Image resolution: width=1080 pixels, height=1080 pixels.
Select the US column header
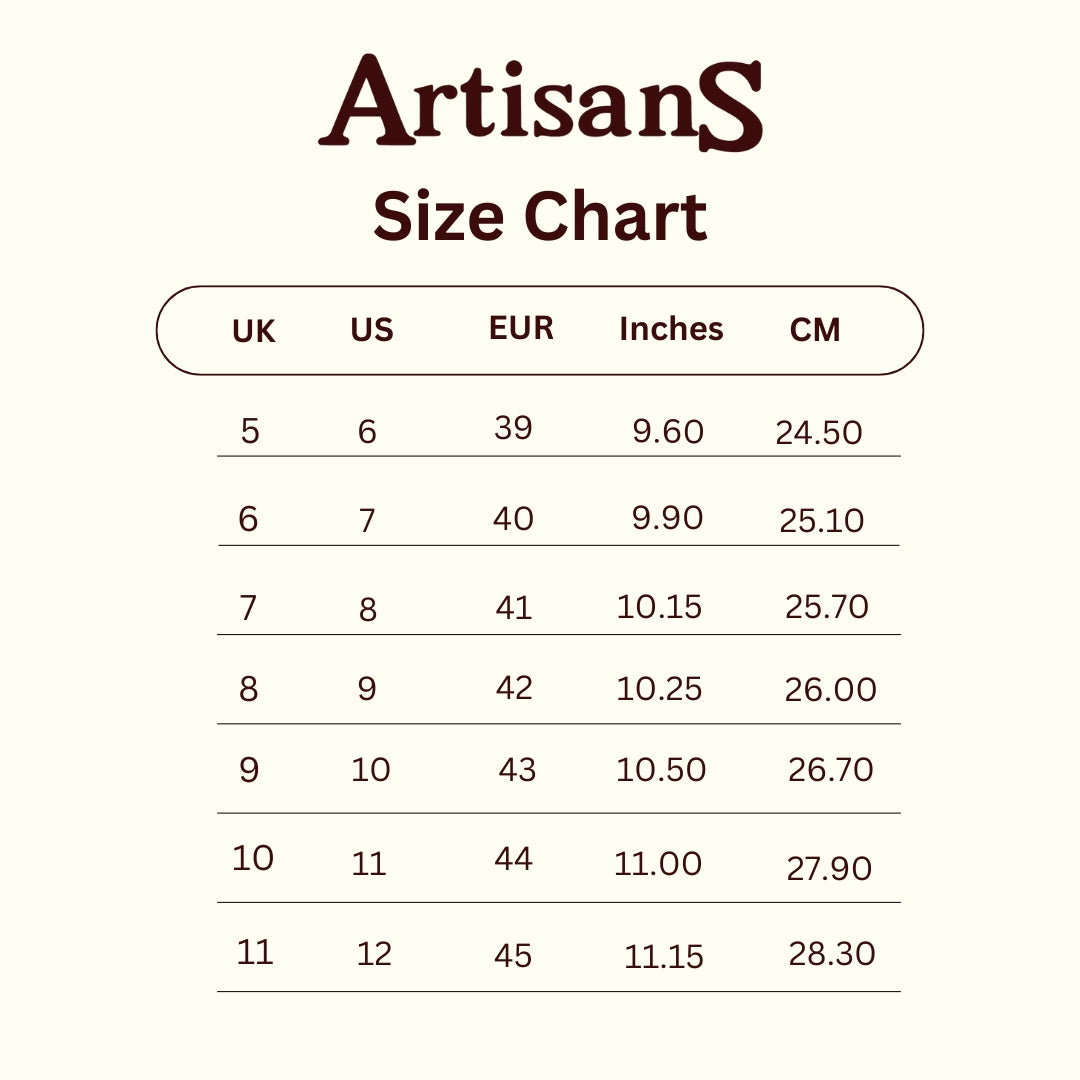tap(372, 330)
